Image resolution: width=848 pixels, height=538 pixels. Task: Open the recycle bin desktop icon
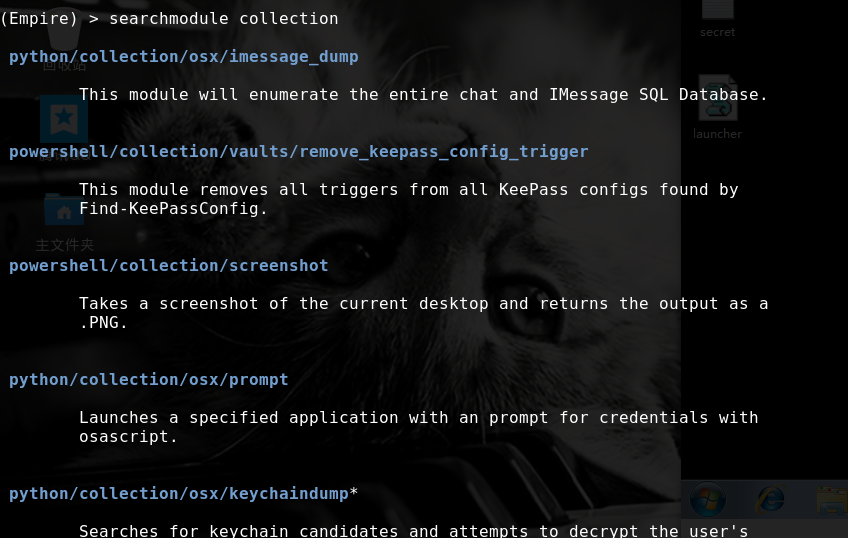coord(63,30)
